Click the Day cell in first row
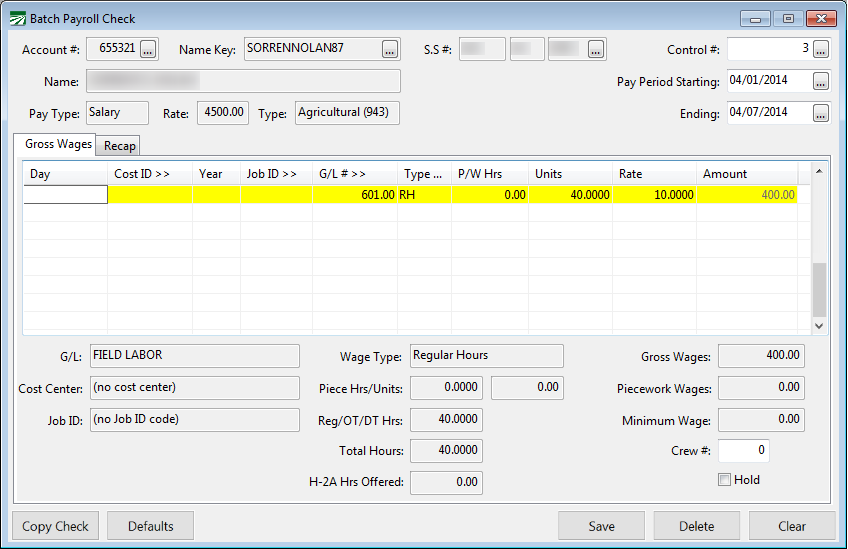This screenshot has width=848, height=549. [65, 195]
